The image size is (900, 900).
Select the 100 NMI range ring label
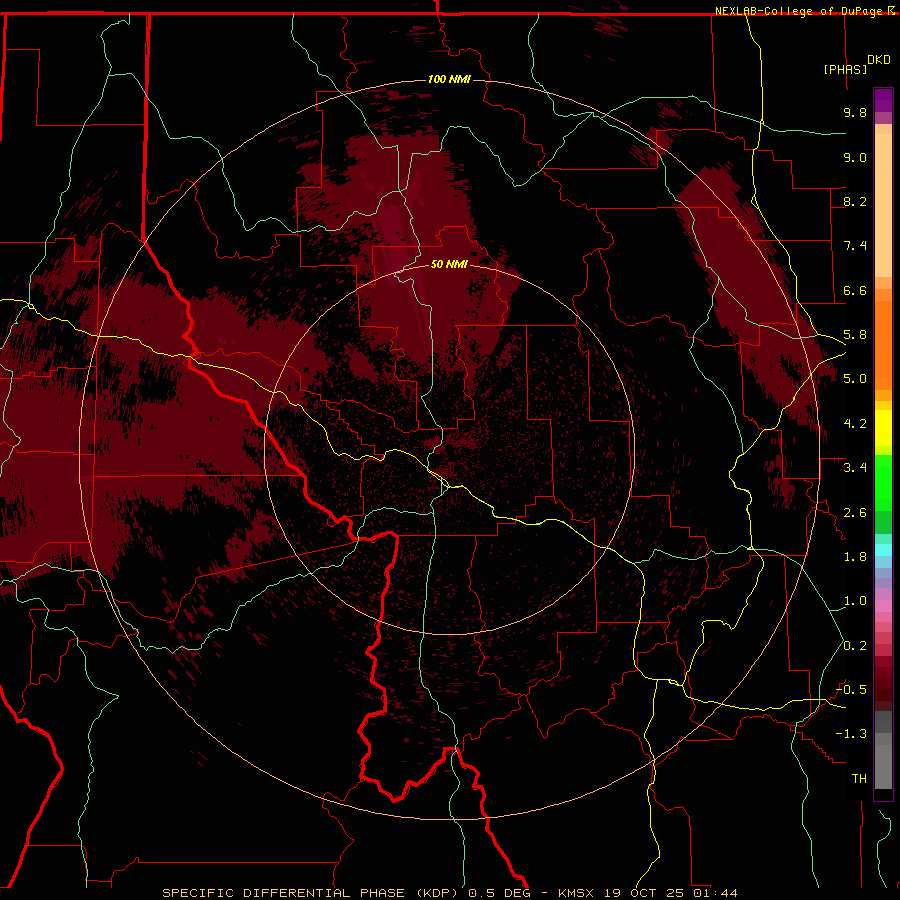point(449,79)
